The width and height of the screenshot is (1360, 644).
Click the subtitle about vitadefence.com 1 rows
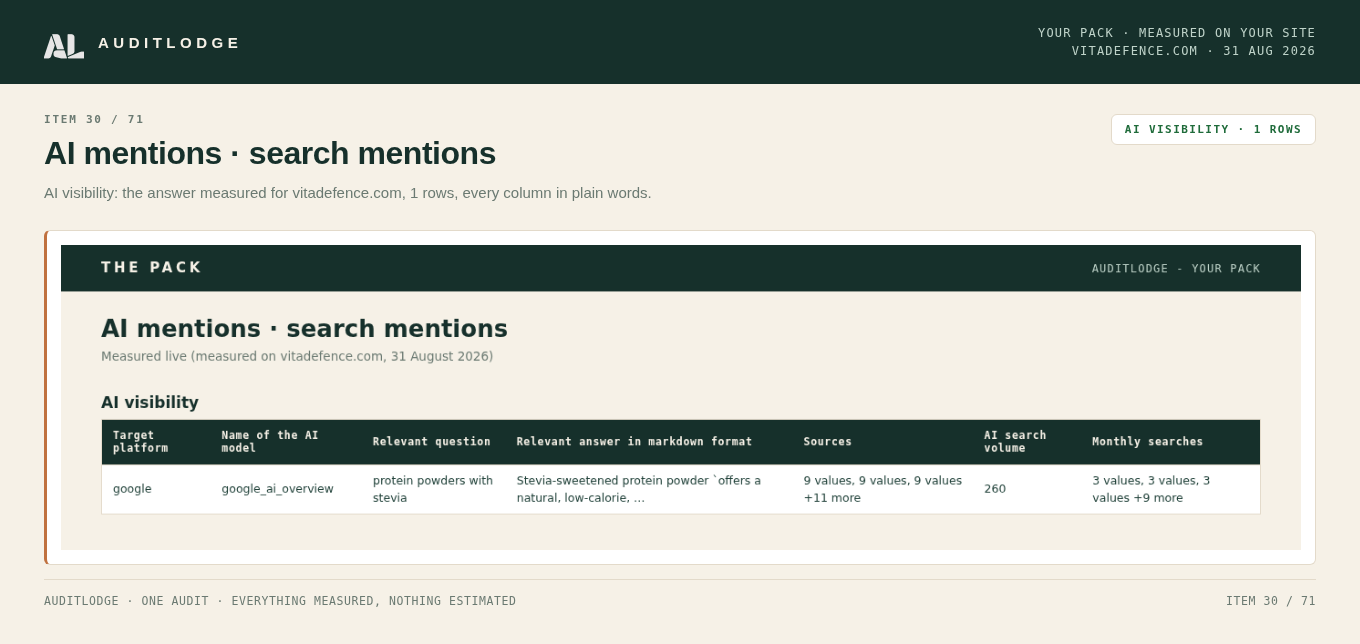(x=348, y=193)
